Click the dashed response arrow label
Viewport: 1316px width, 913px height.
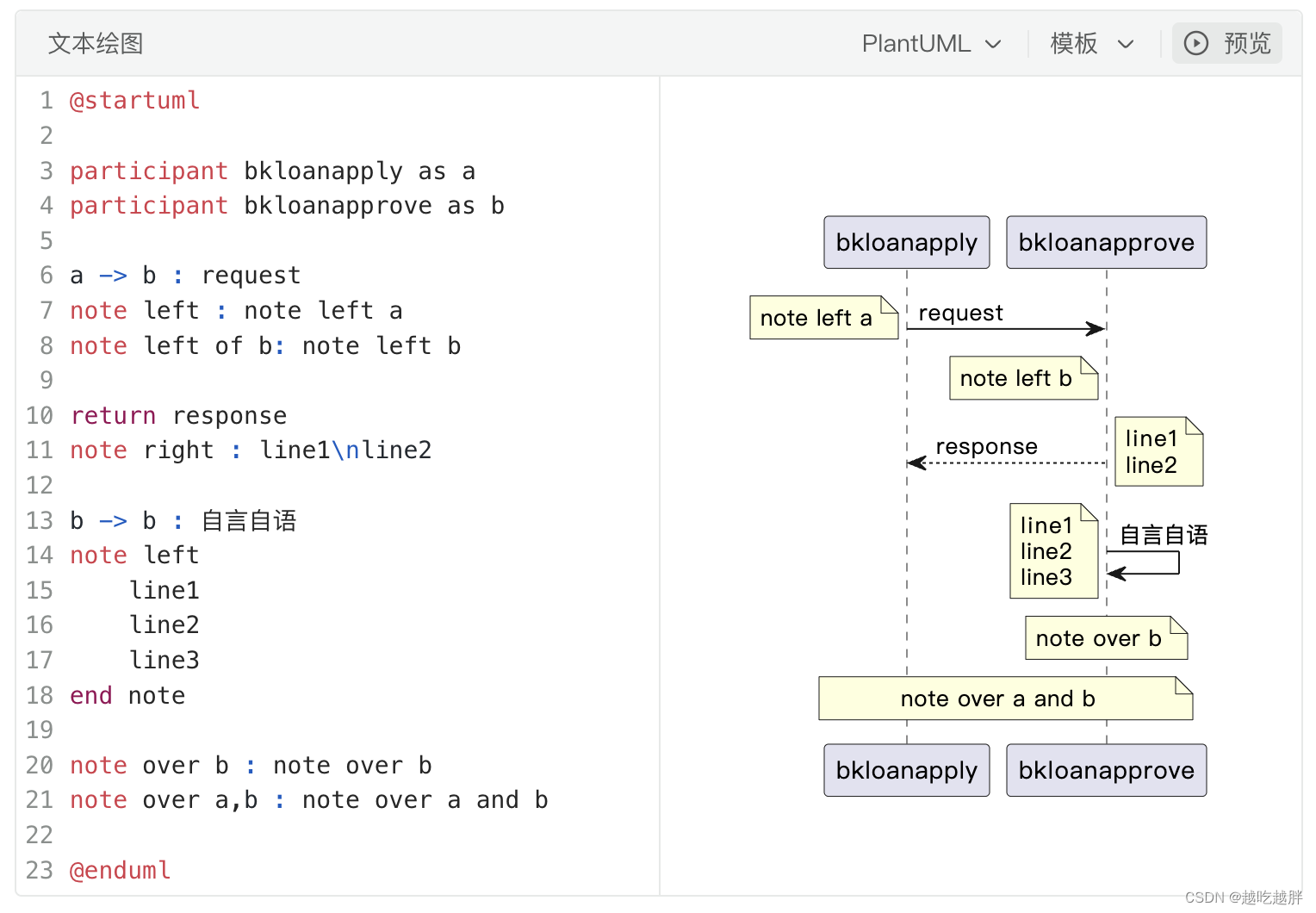986,446
